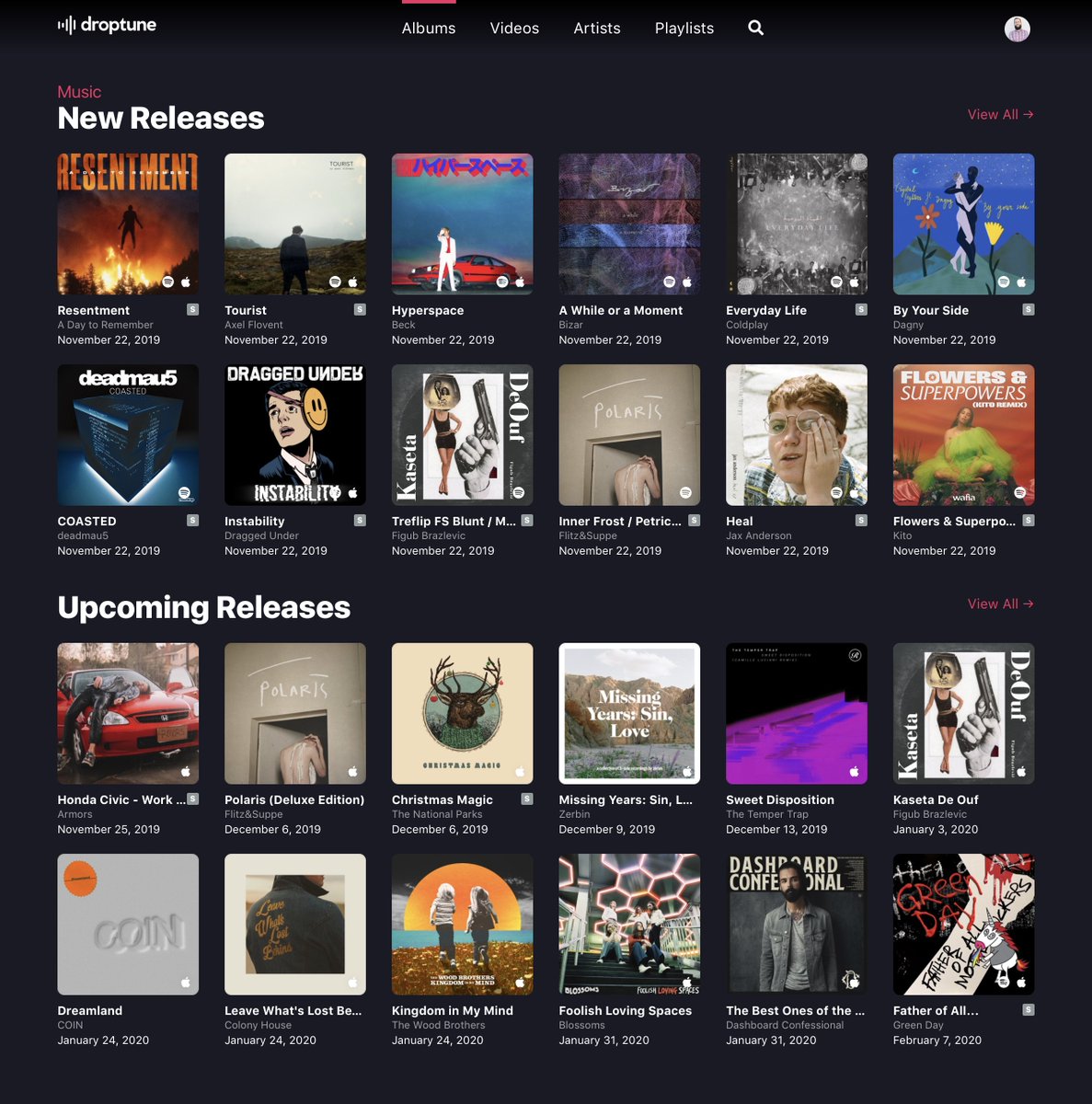The image size is (1092, 1104).
Task: Select the Sweet Disposition title
Action: (780, 799)
